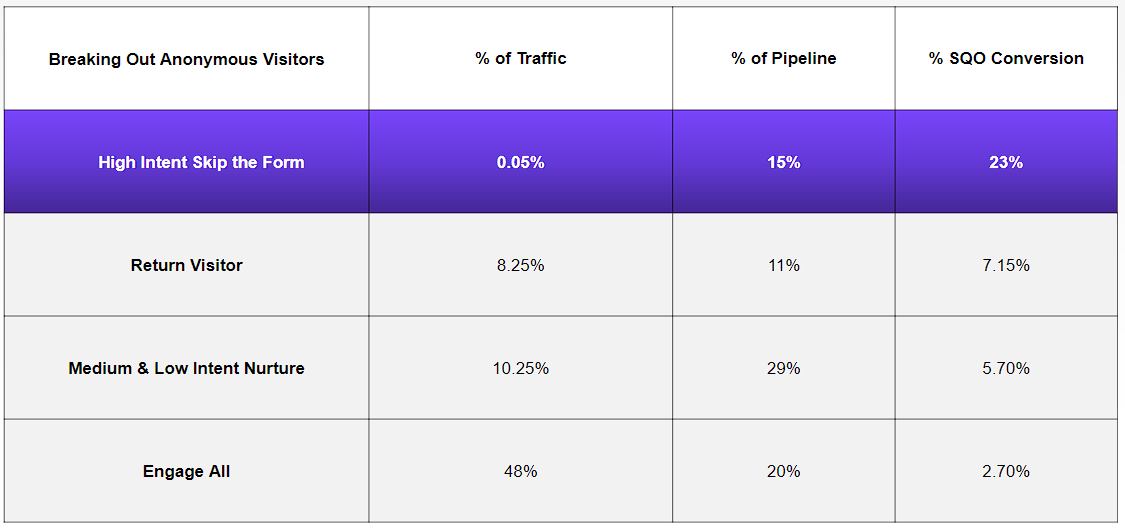The image size is (1125, 528).
Task: Click the 11% pipeline cell
Action: click(783, 265)
